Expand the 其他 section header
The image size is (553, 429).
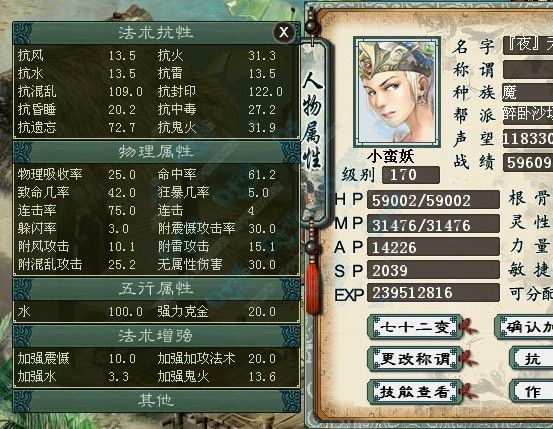[156, 401]
